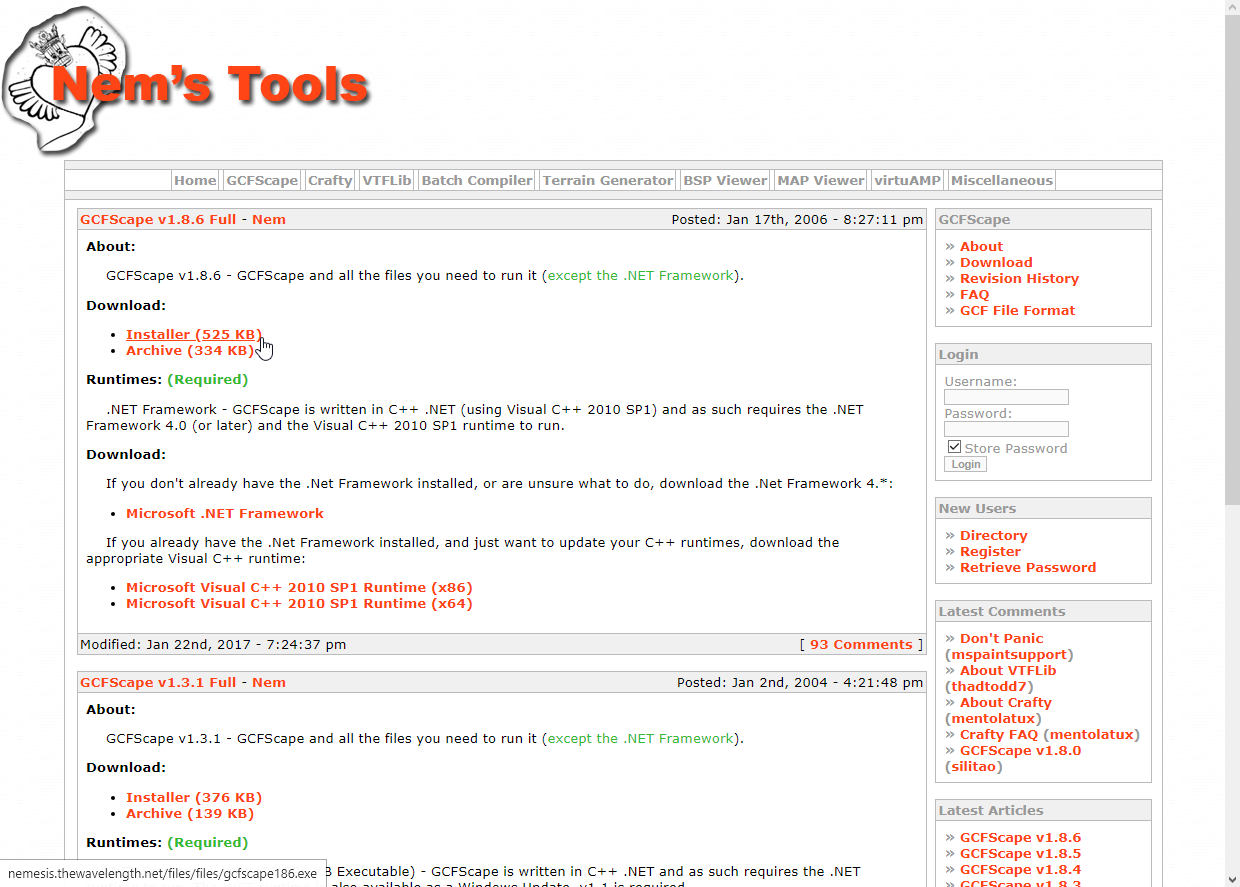
Task: Open the Microsoft .NET Framework link
Action: 225,513
